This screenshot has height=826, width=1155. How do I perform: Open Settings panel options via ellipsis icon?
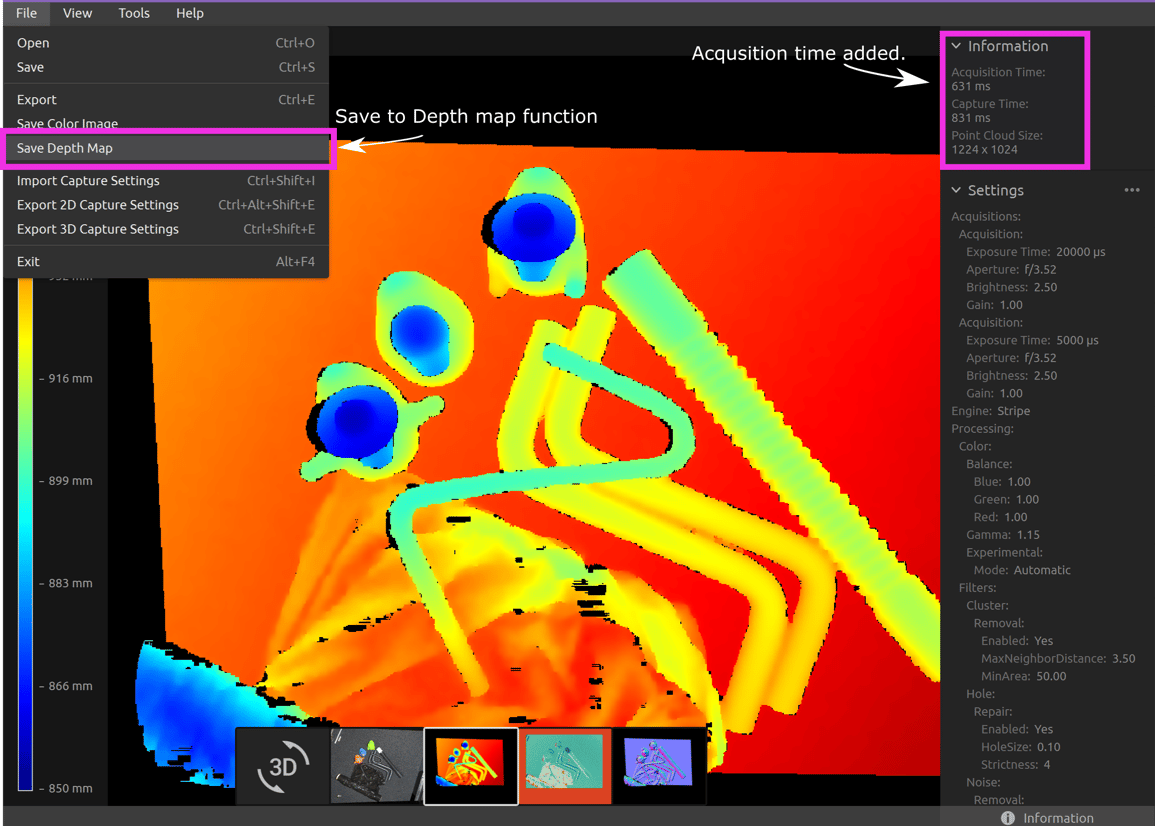[x=1132, y=190]
